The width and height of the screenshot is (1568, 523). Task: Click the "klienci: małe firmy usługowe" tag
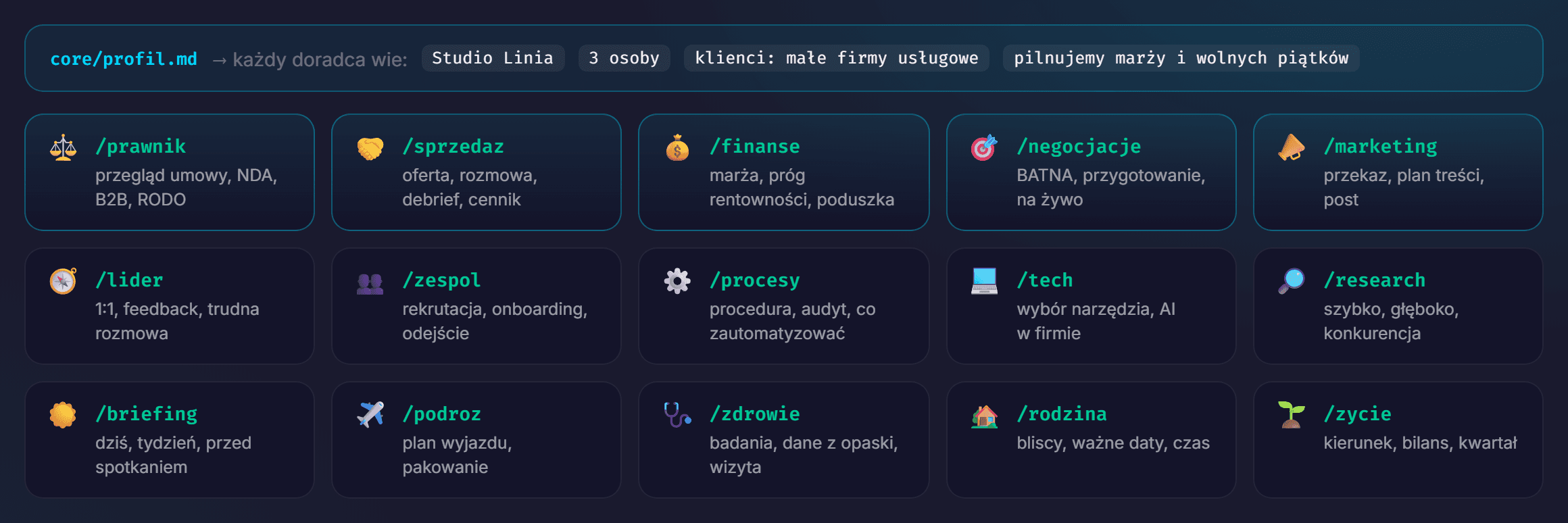[x=837, y=58]
